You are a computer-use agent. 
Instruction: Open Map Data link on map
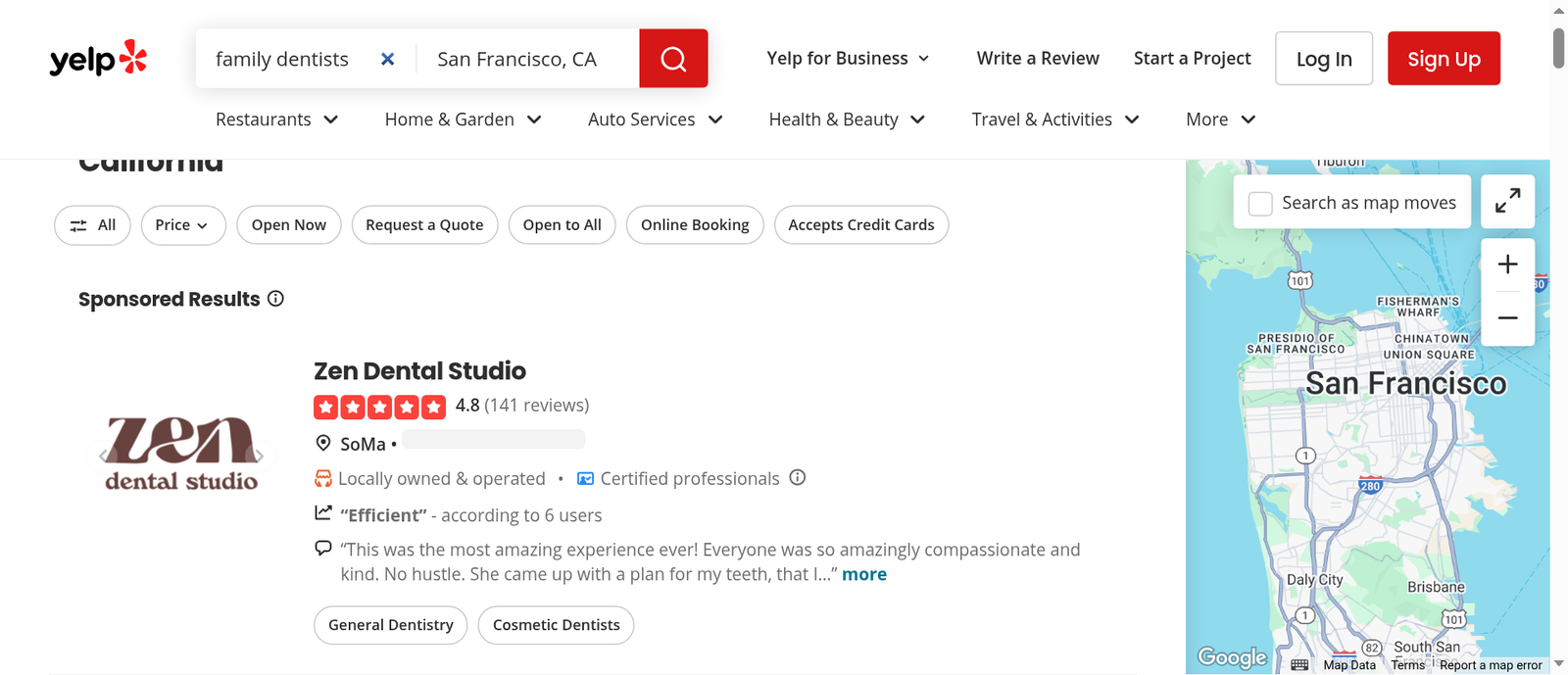[x=1349, y=665]
